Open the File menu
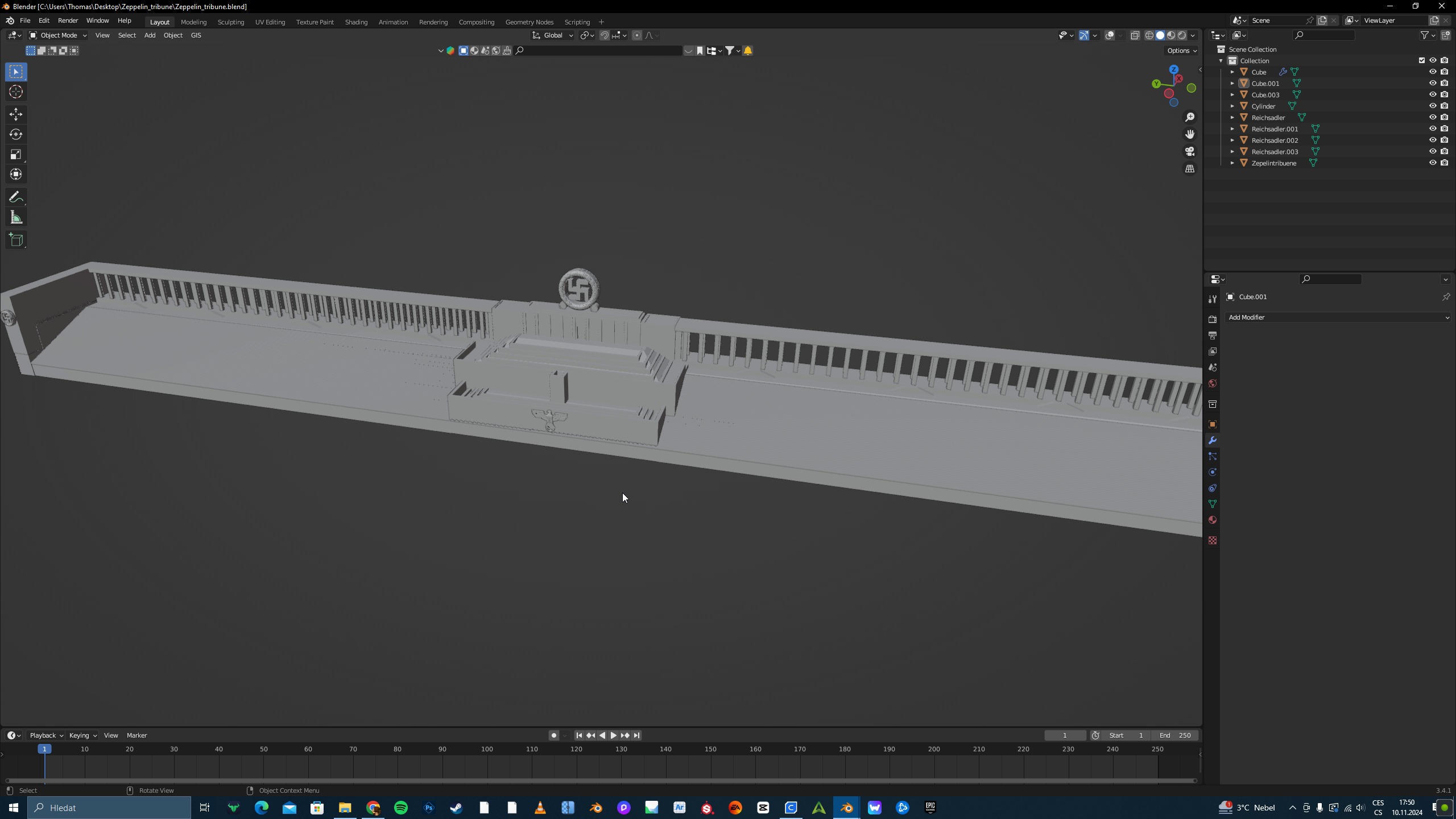The height and width of the screenshot is (819, 1456). (25, 20)
